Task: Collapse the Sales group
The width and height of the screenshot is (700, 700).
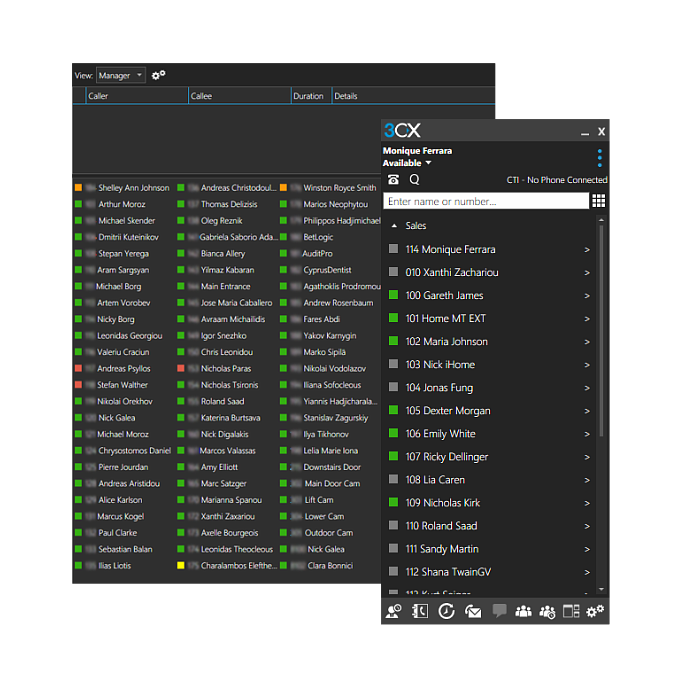Action: (x=394, y=227)
